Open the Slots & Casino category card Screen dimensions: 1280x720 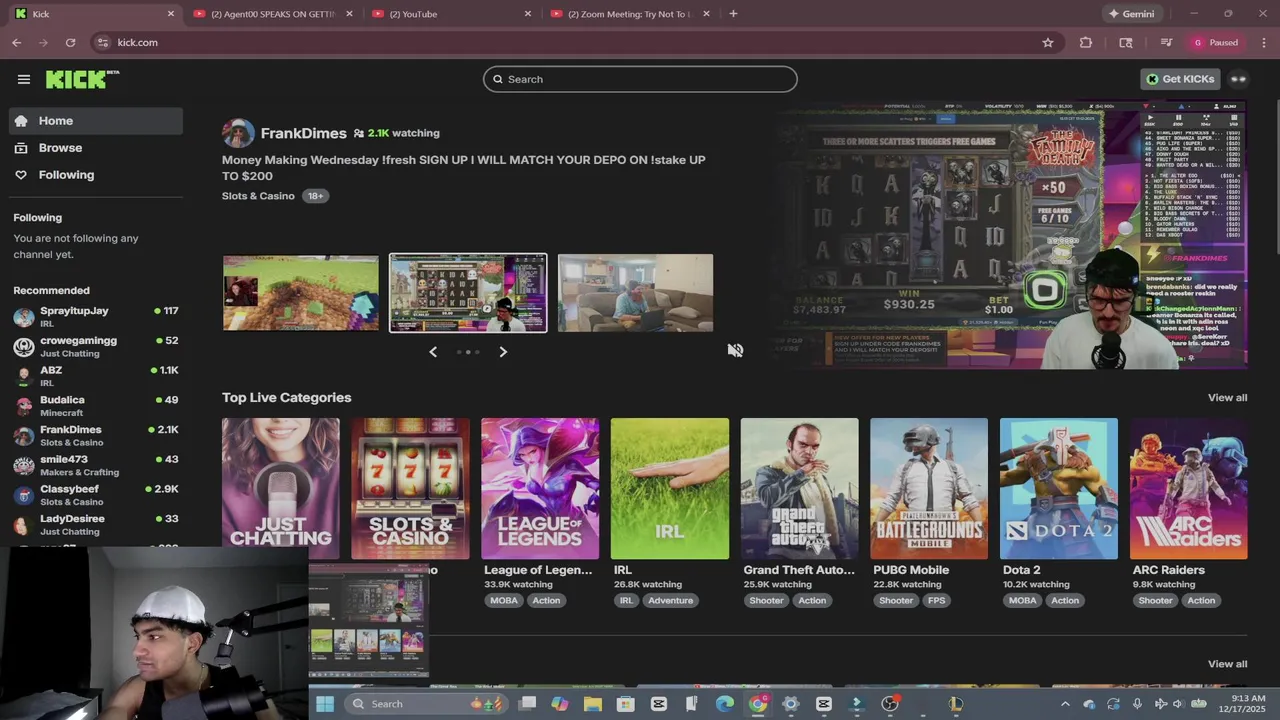[410, 488]
